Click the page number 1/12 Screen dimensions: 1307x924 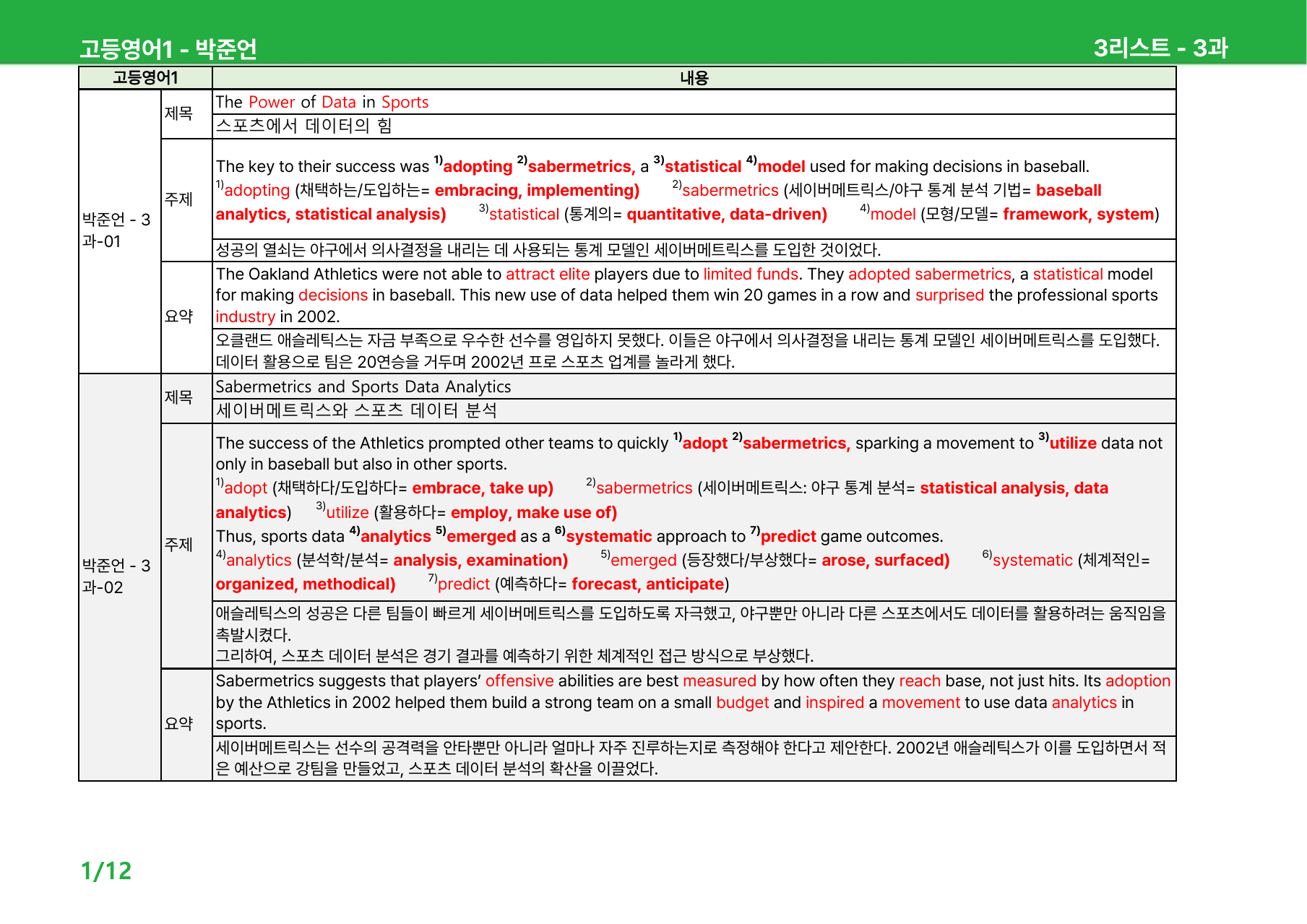pyautogui.click(x=106, y=871)
